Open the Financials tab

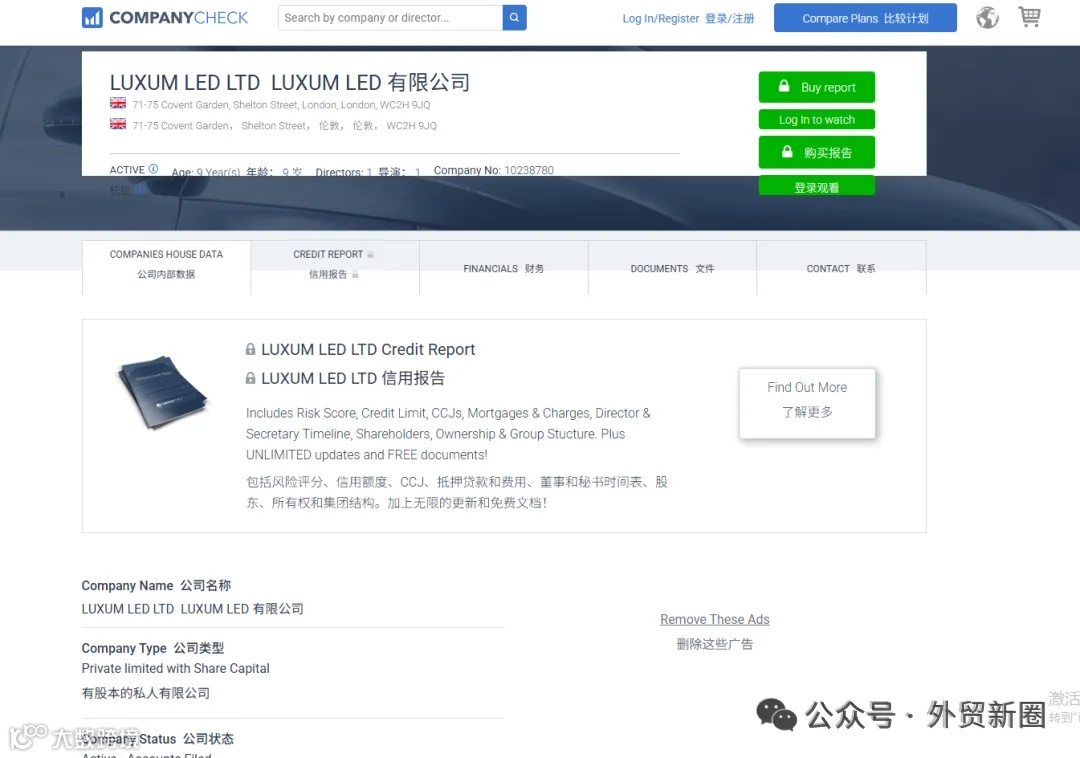(503, 268)
